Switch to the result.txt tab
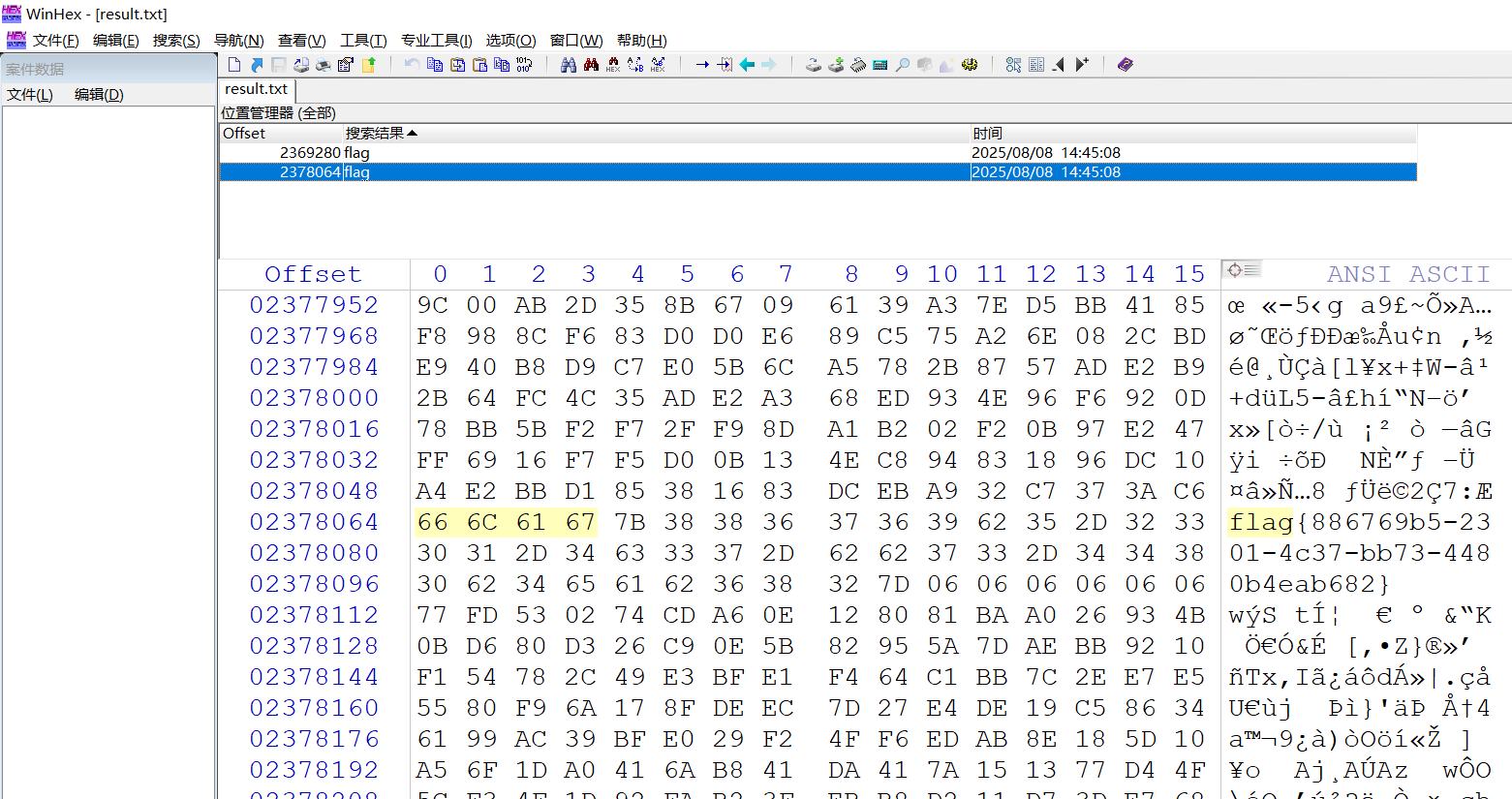This screenshot has height=799, width=1512. 254,88
